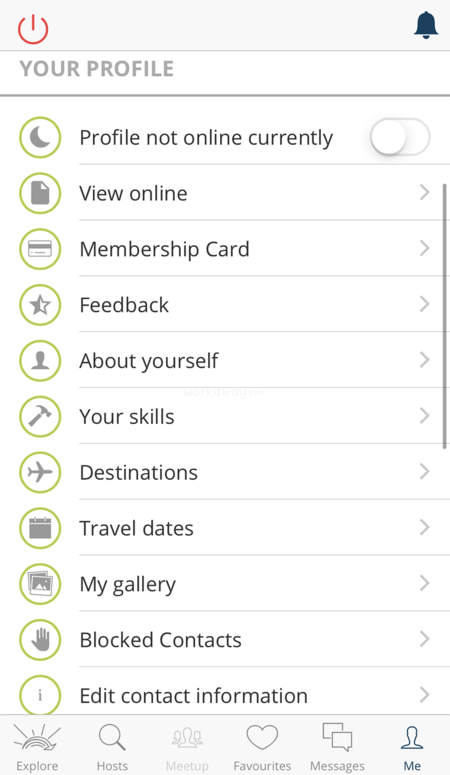
Task: Tap the photo stack gallery icon
Action: [40, 584]
